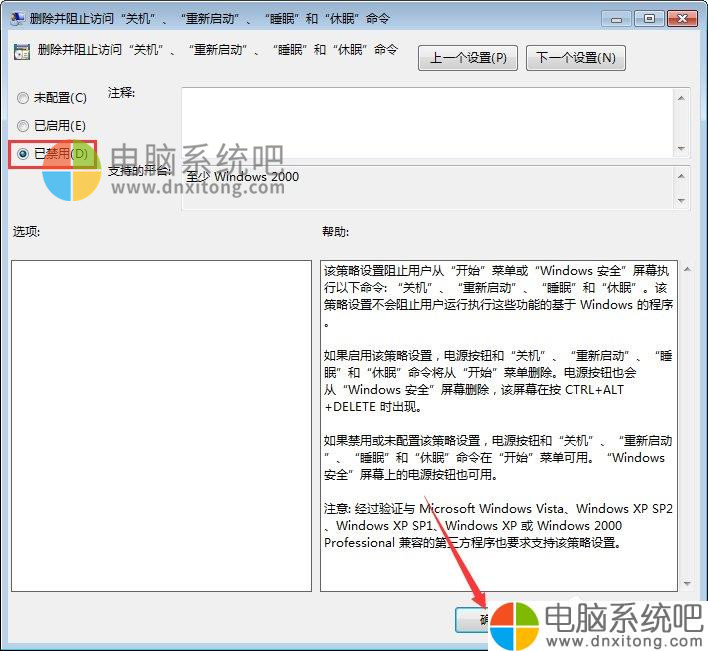This screenshot has height=651, width=708.
Task: Go to next setting 下一个设置(N)
Action: click(576, 58)
